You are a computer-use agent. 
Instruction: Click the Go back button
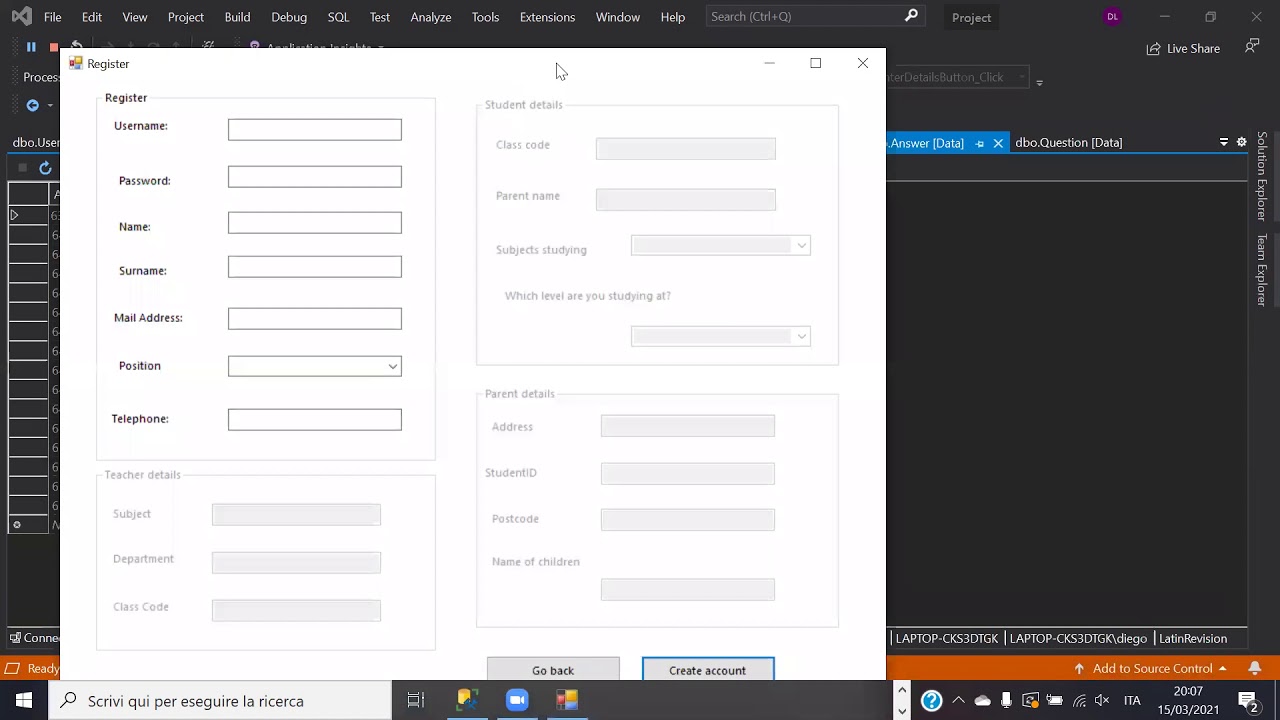click(553, 670)
